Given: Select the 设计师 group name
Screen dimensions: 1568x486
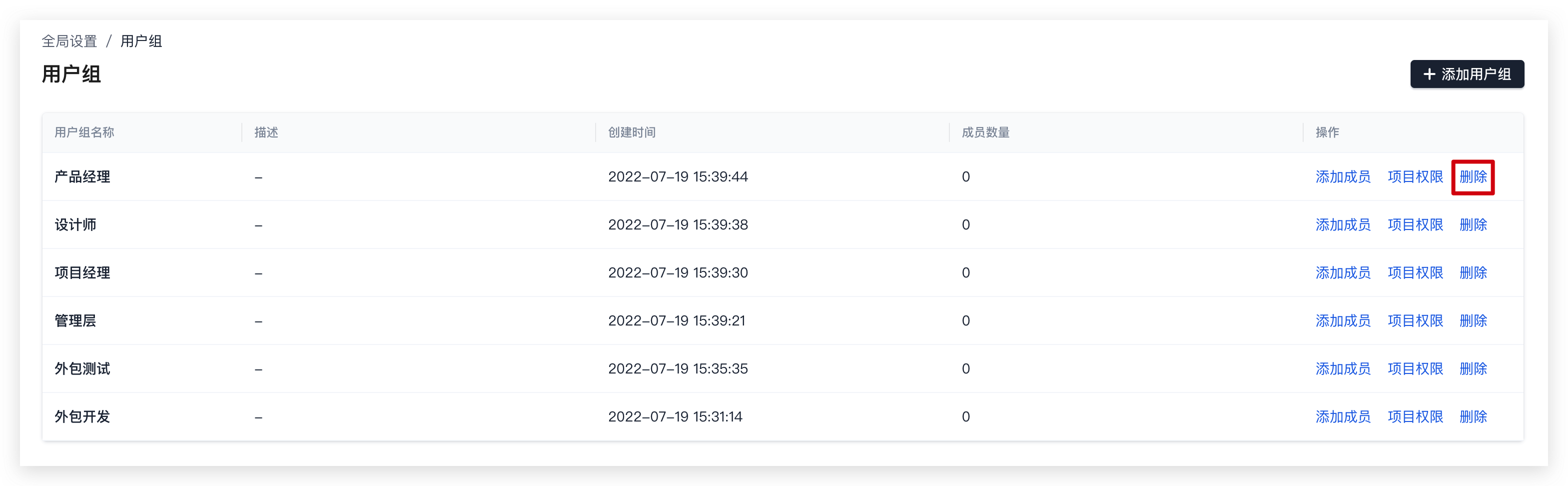Looking at the screenshot, I should pyautogui.click(x=75, y=224).
